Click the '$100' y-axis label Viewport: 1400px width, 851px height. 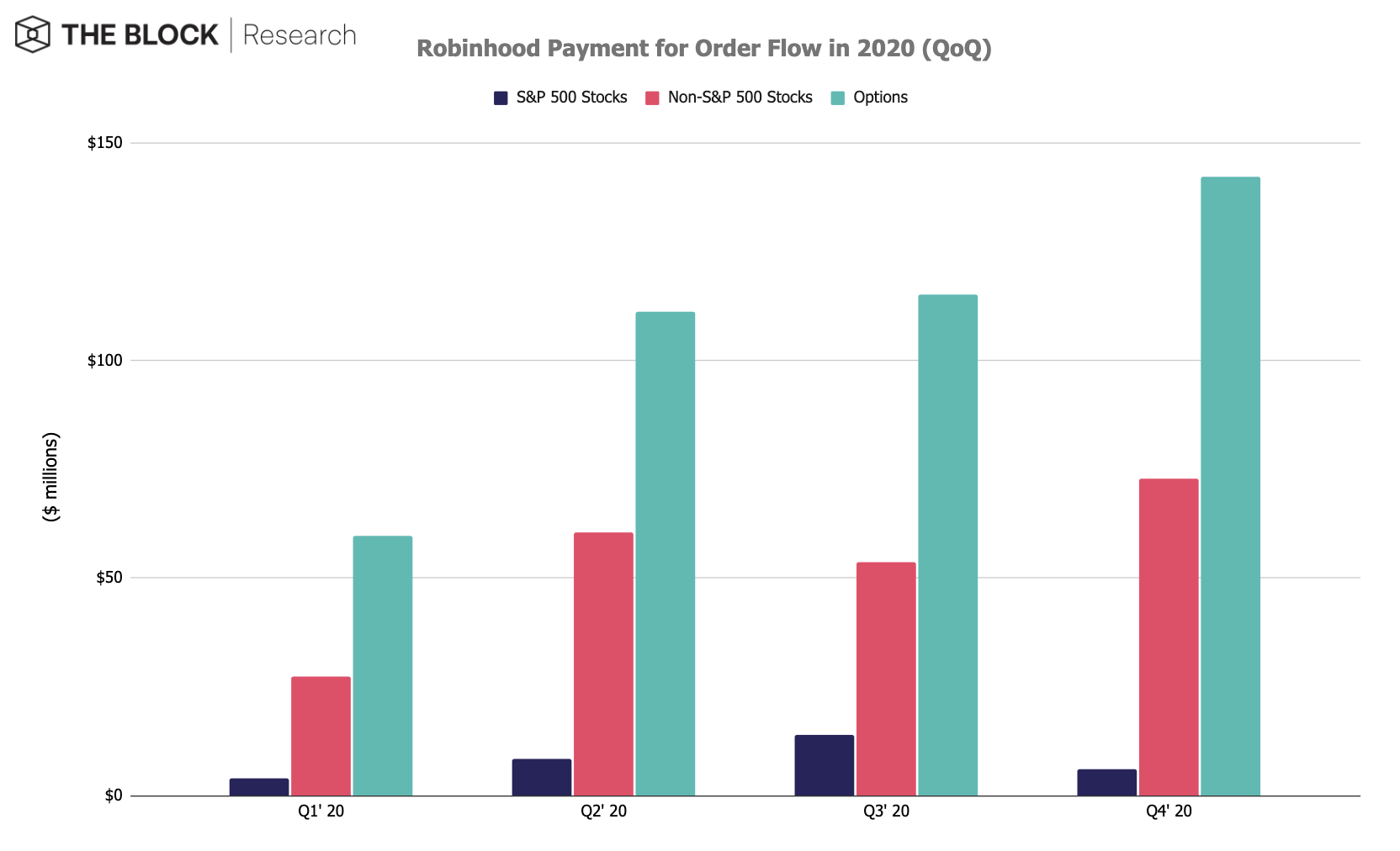click(105, 361)
